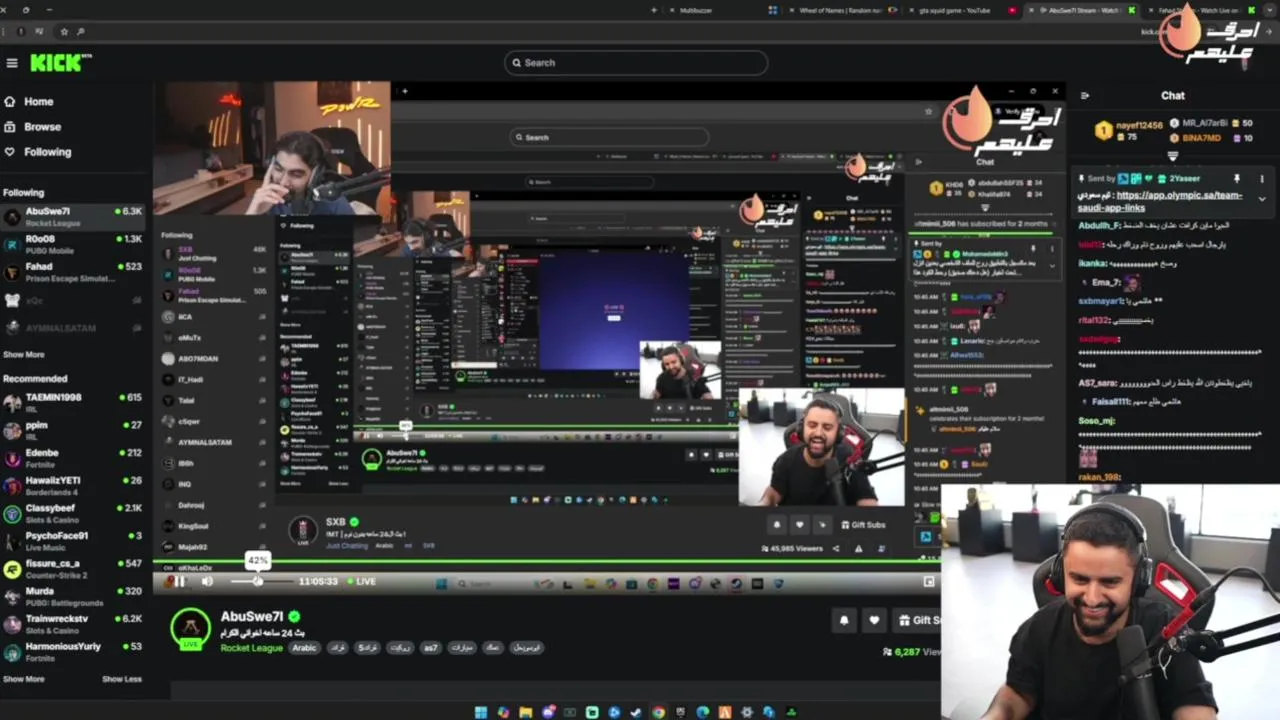
Task: Jump to LIVE in the player
Action: [x=362, y=581]
